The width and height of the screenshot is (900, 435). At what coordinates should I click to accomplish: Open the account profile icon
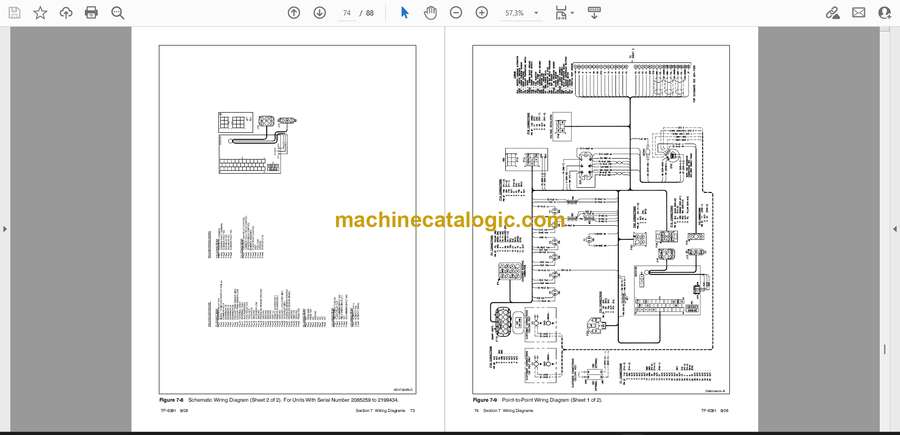tap(885, 13)
